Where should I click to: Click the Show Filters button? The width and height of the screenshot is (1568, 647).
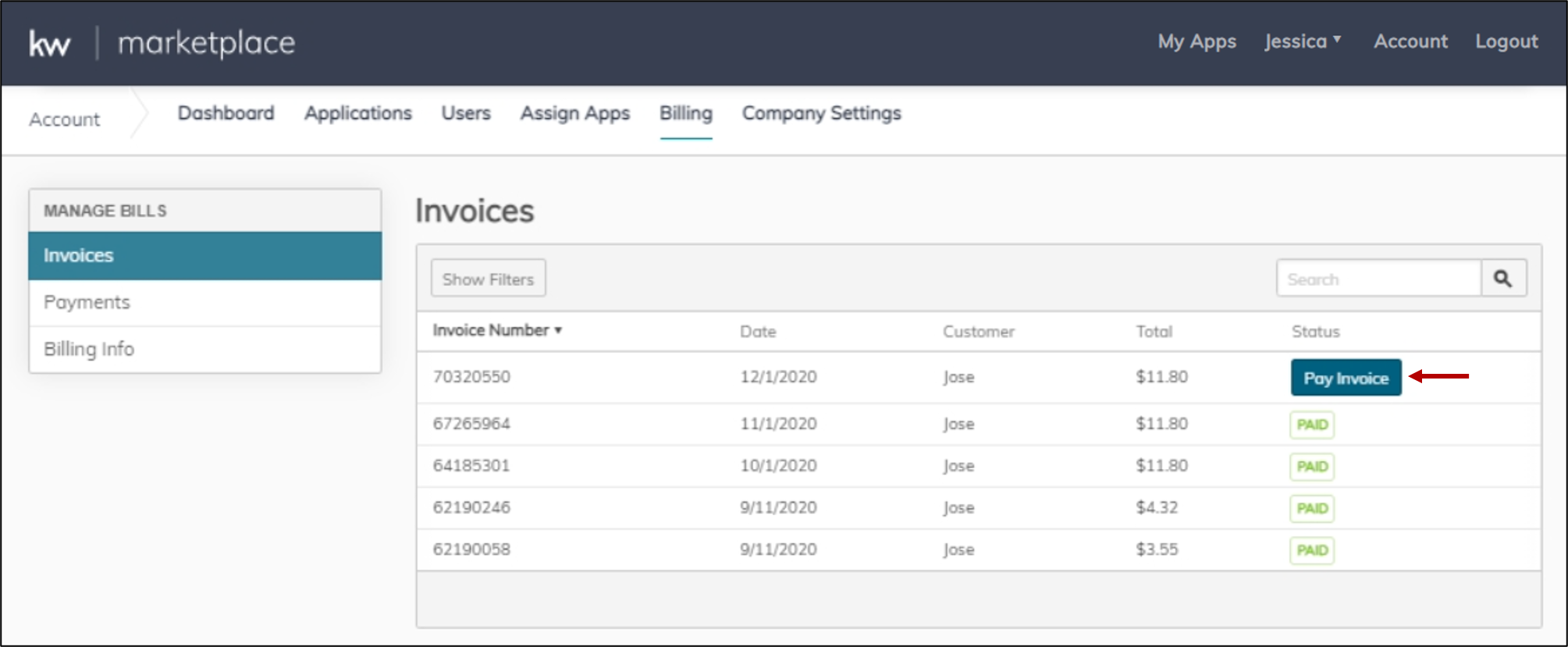tap(489, 279)
